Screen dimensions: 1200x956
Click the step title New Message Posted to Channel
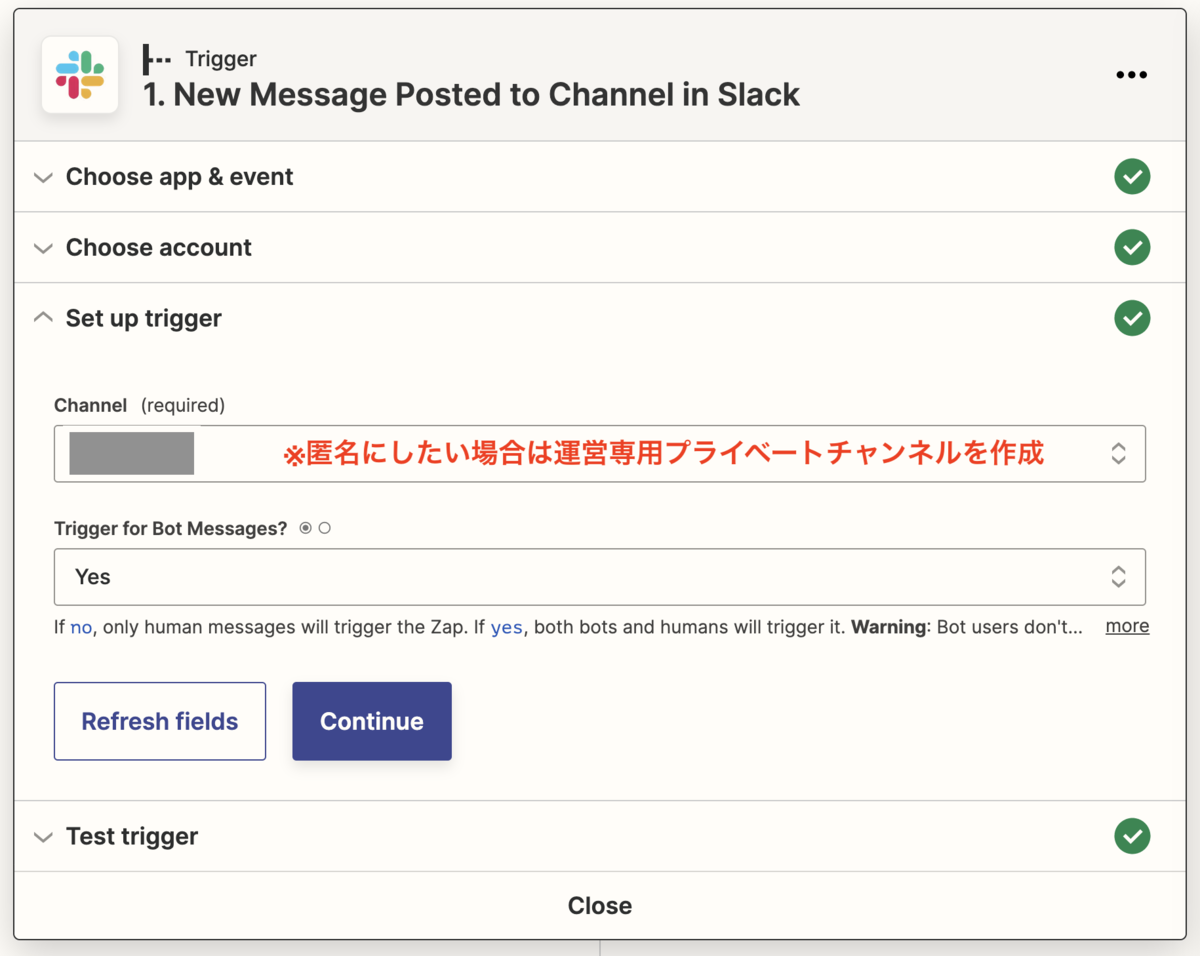471,95
